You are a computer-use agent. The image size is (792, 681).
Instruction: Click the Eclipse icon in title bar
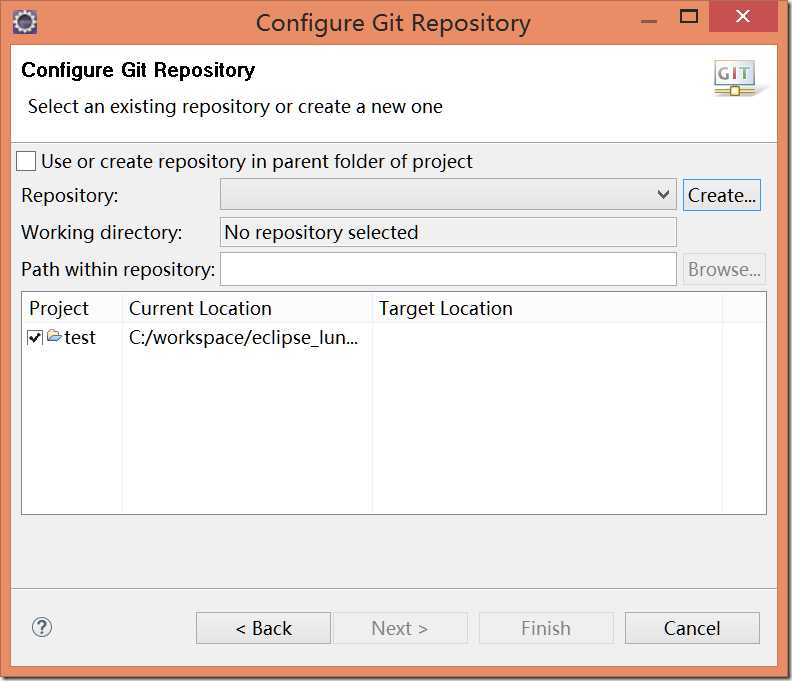click(24, 21)
